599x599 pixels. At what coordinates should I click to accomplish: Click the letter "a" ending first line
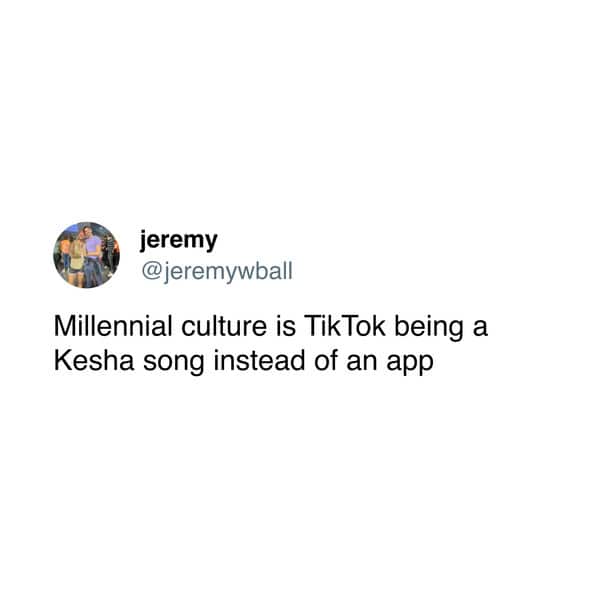pos(480,329)
